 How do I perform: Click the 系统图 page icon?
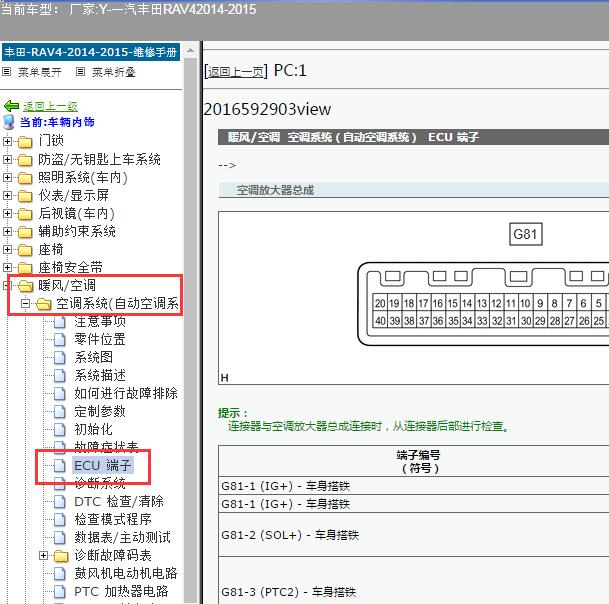59,357
